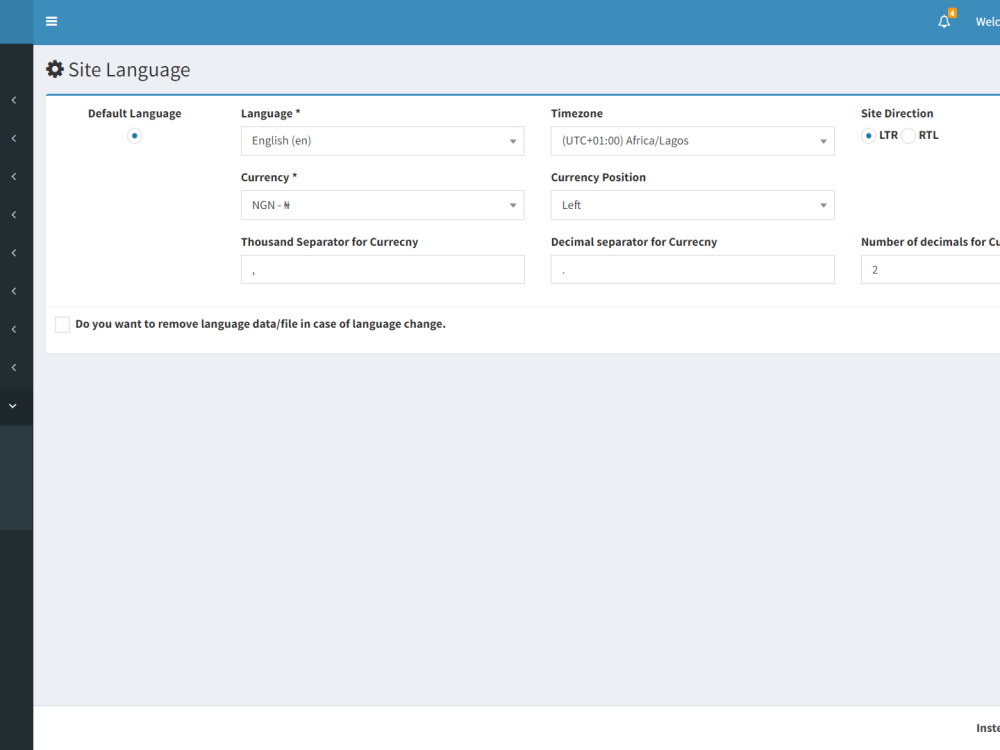Screen dimensions: 1000x750
Task: Choose LTR site direction
Action: pos(868,135)
